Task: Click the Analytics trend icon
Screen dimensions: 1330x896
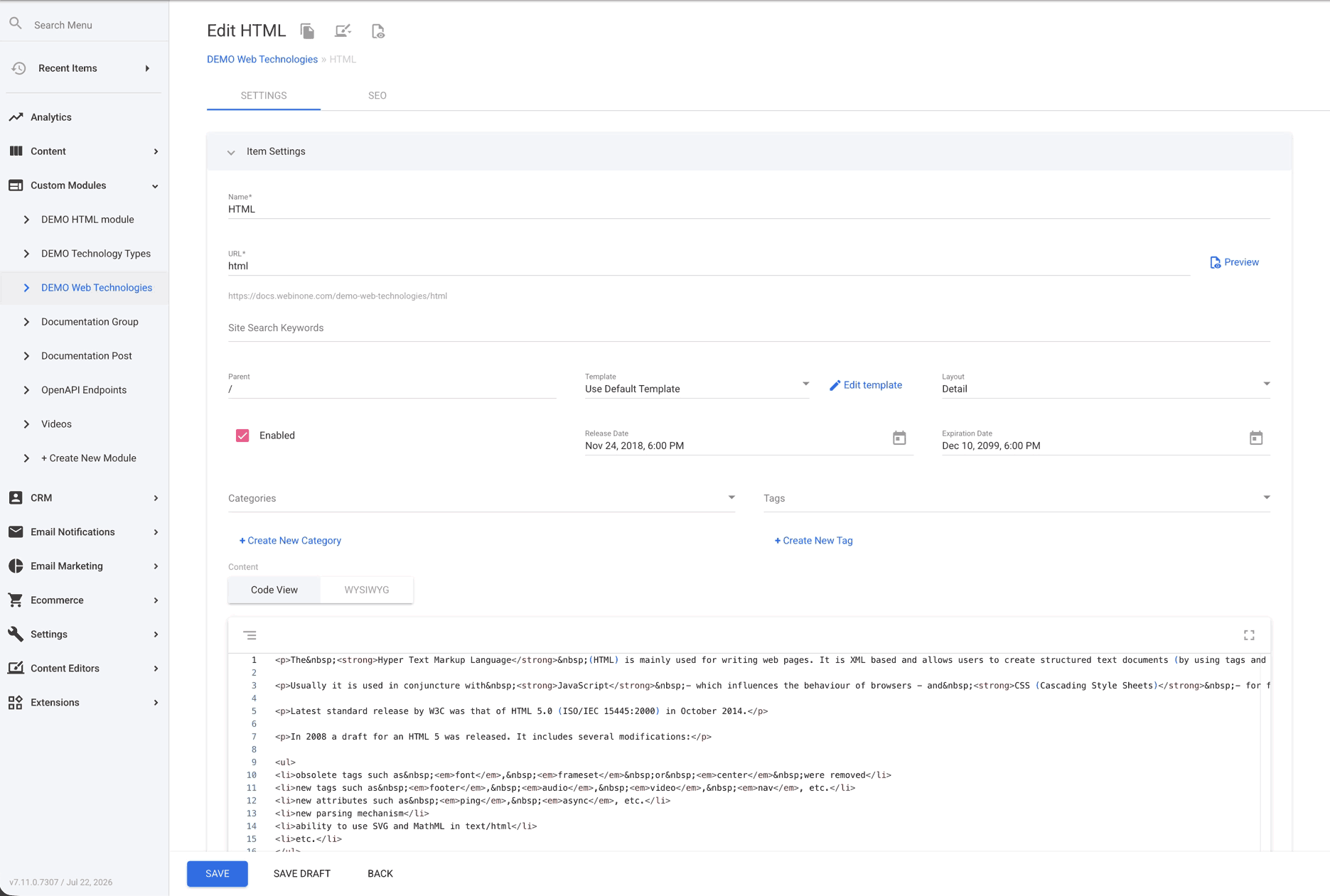Action: (x=16, y=117)
